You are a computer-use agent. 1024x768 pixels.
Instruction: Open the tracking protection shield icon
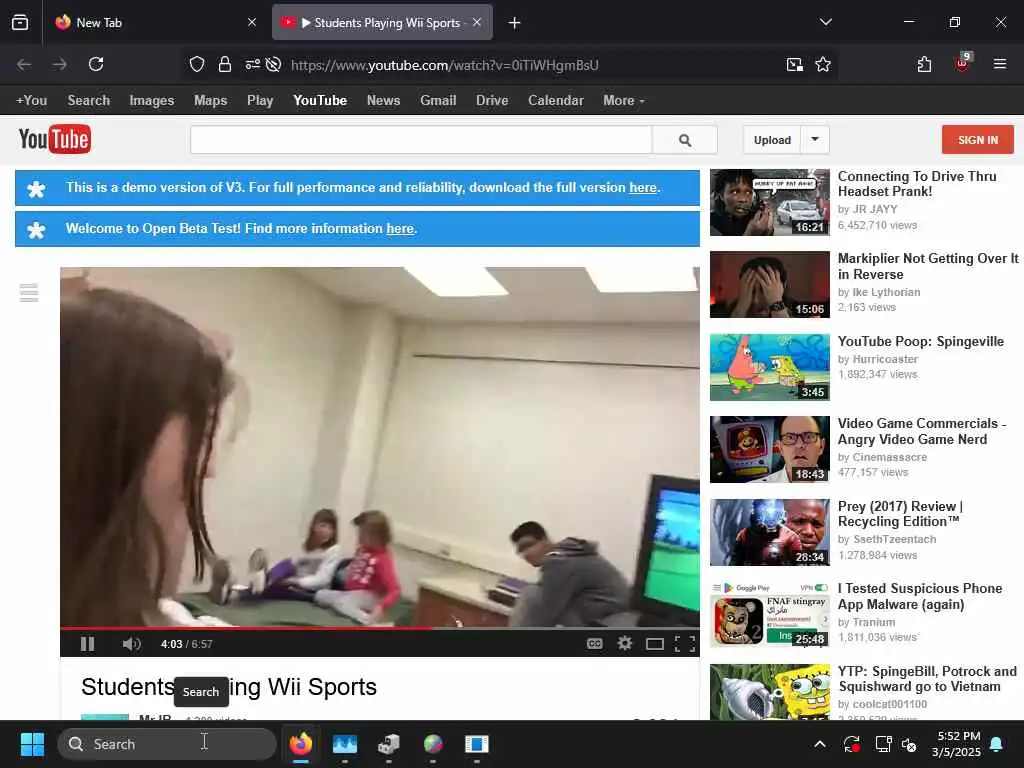pyautogui.click(x=197, y=64)
